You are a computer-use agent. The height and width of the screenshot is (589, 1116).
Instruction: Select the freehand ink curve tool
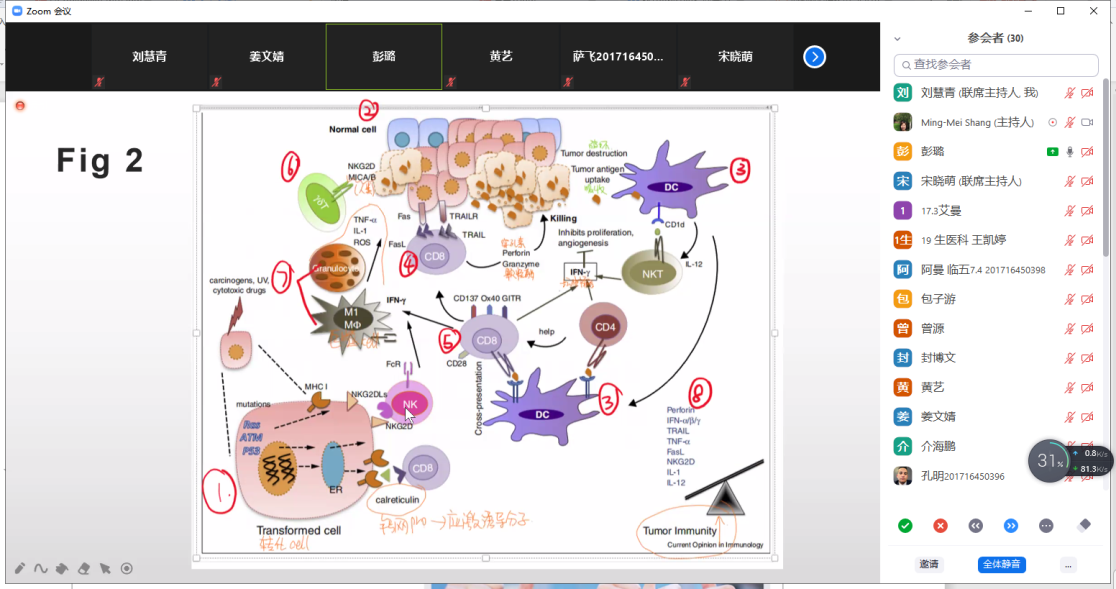41,568
